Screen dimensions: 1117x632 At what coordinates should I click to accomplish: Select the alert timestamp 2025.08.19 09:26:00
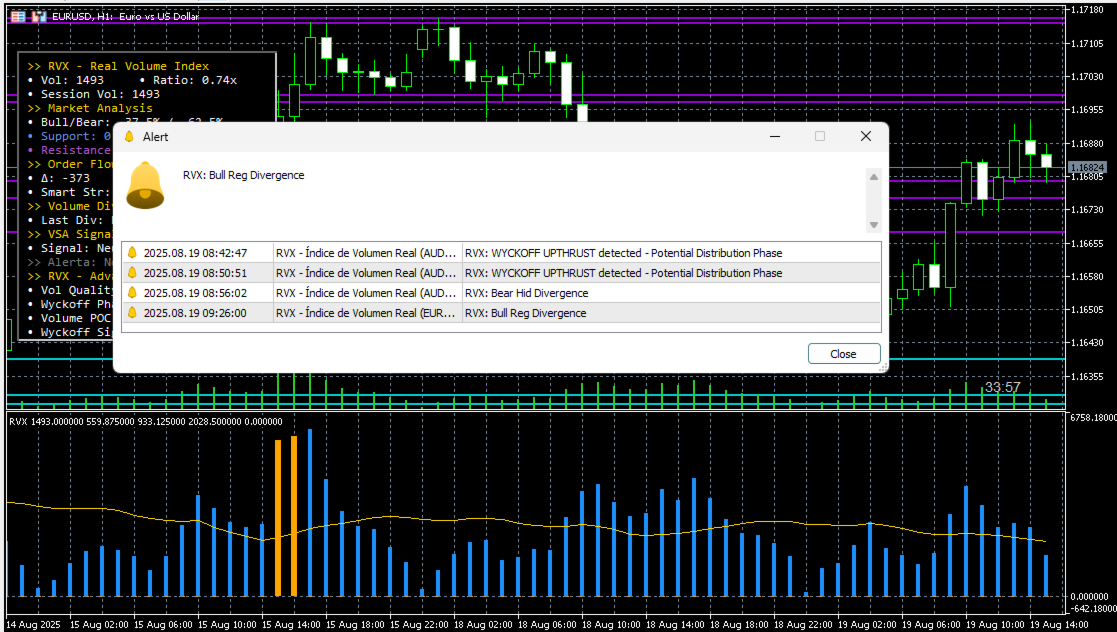(x=195, y=313)
